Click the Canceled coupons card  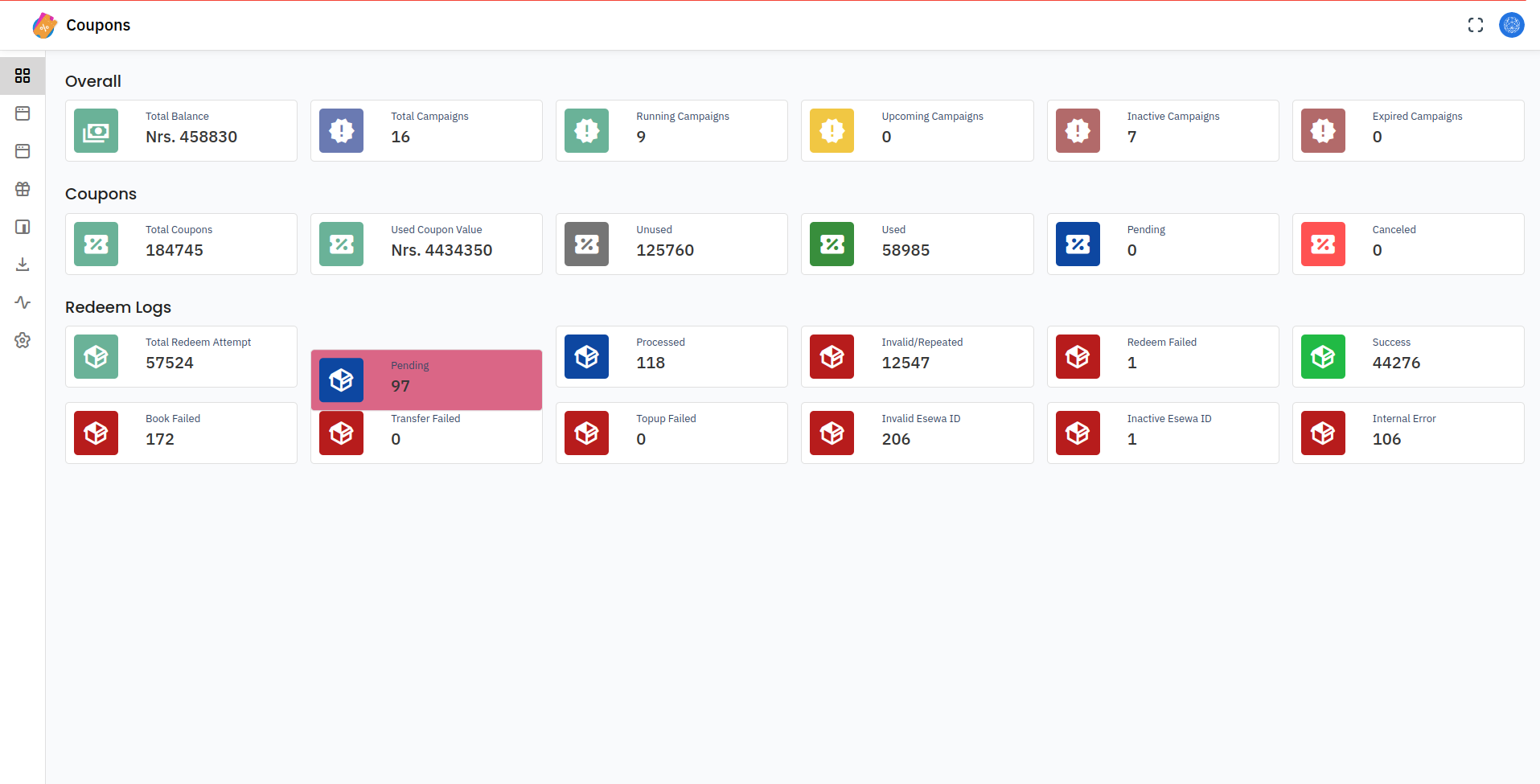tap(1407, 244)
